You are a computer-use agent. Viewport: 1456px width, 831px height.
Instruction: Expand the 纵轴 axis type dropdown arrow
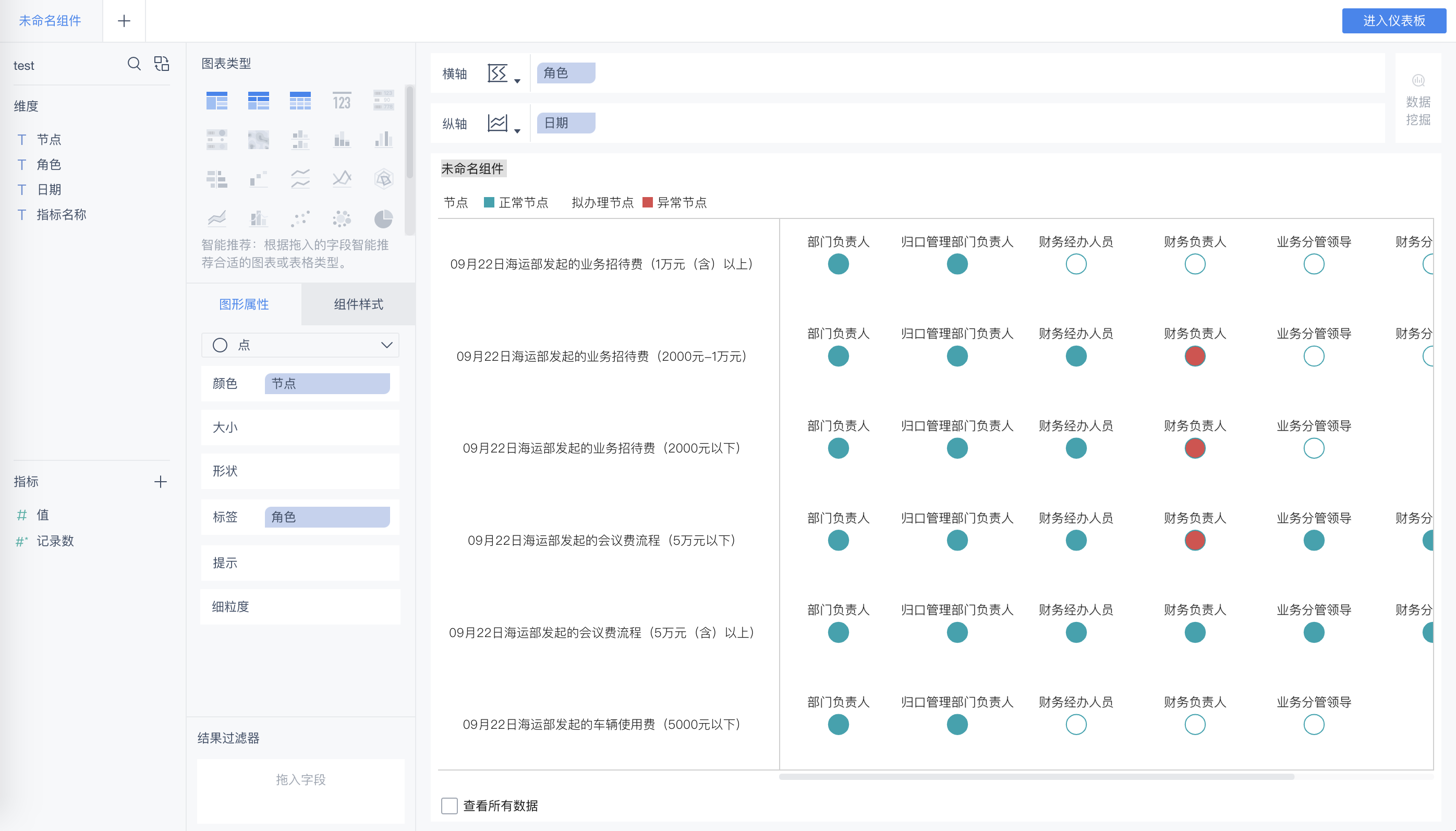pyautogui.click(x=516, y=131)
